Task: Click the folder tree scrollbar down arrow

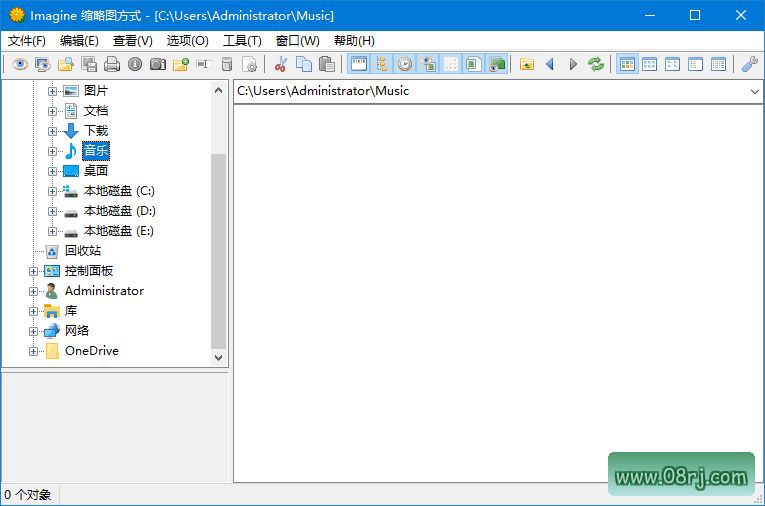Action: (219, 357)
